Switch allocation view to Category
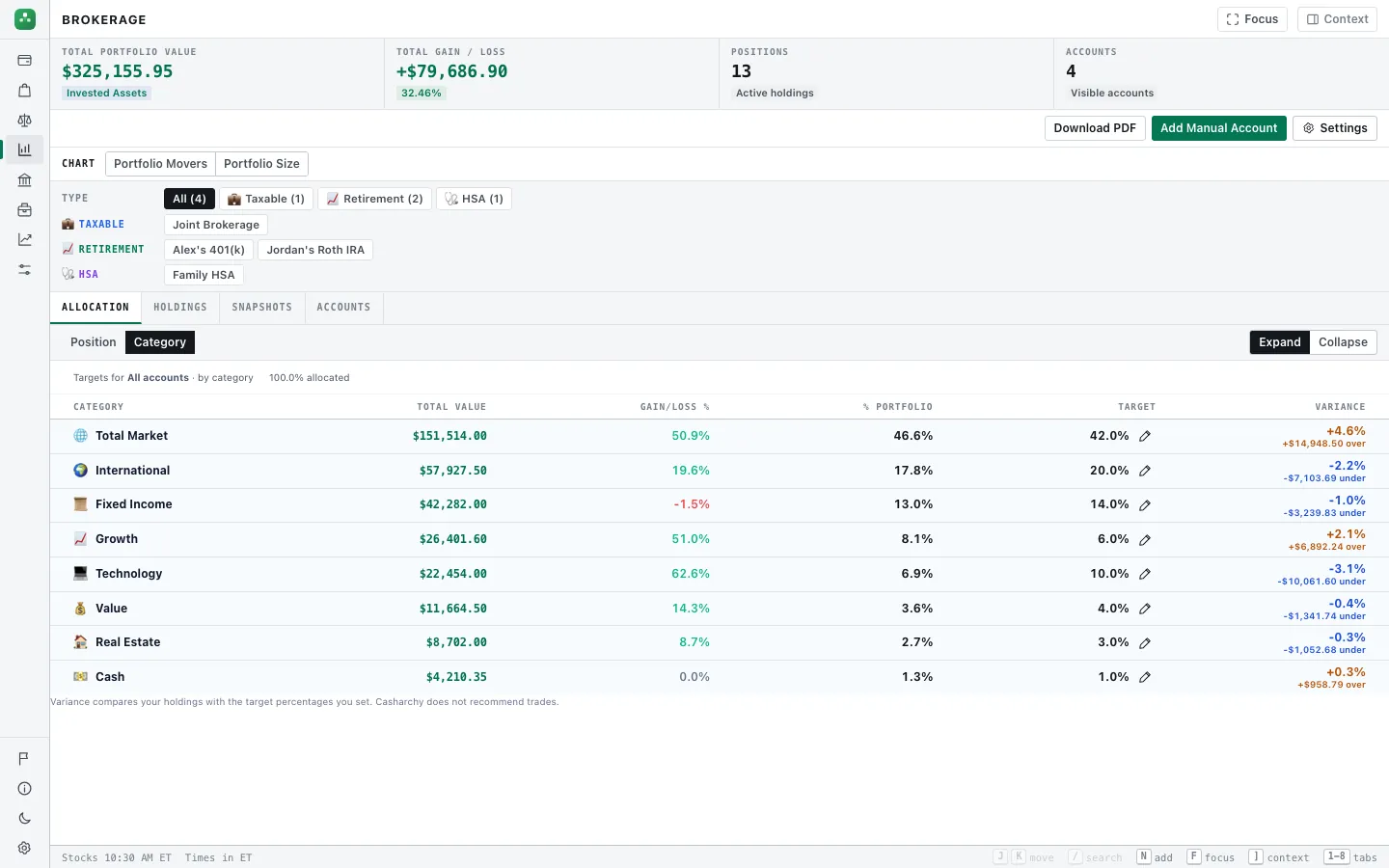This screenshot has height=868, width=1389. click(160, 342)
